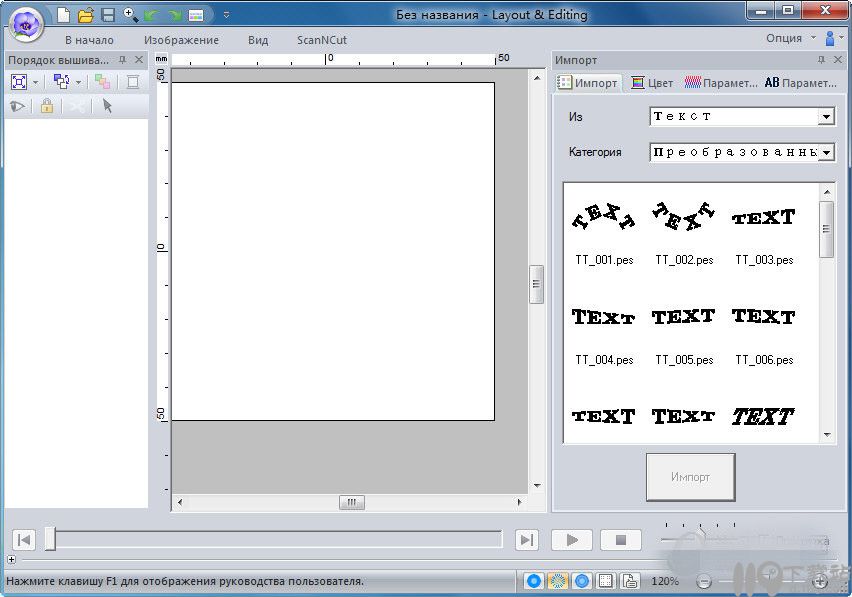Open the Изображение tab
Viewport: 852px width, 597px height.
(x=181, y=40)
